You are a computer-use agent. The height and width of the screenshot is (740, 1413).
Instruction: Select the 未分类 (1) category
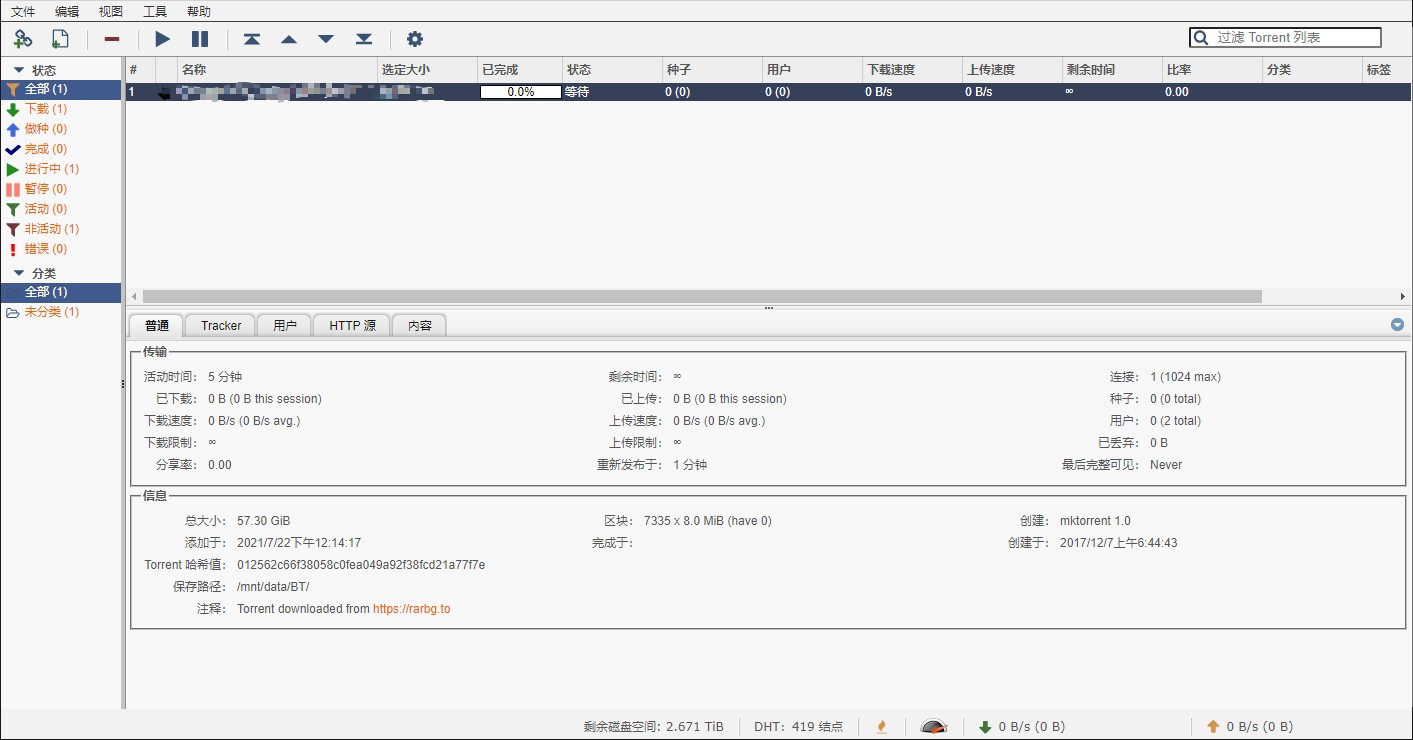pyautogui.click(x=61, y=312)
